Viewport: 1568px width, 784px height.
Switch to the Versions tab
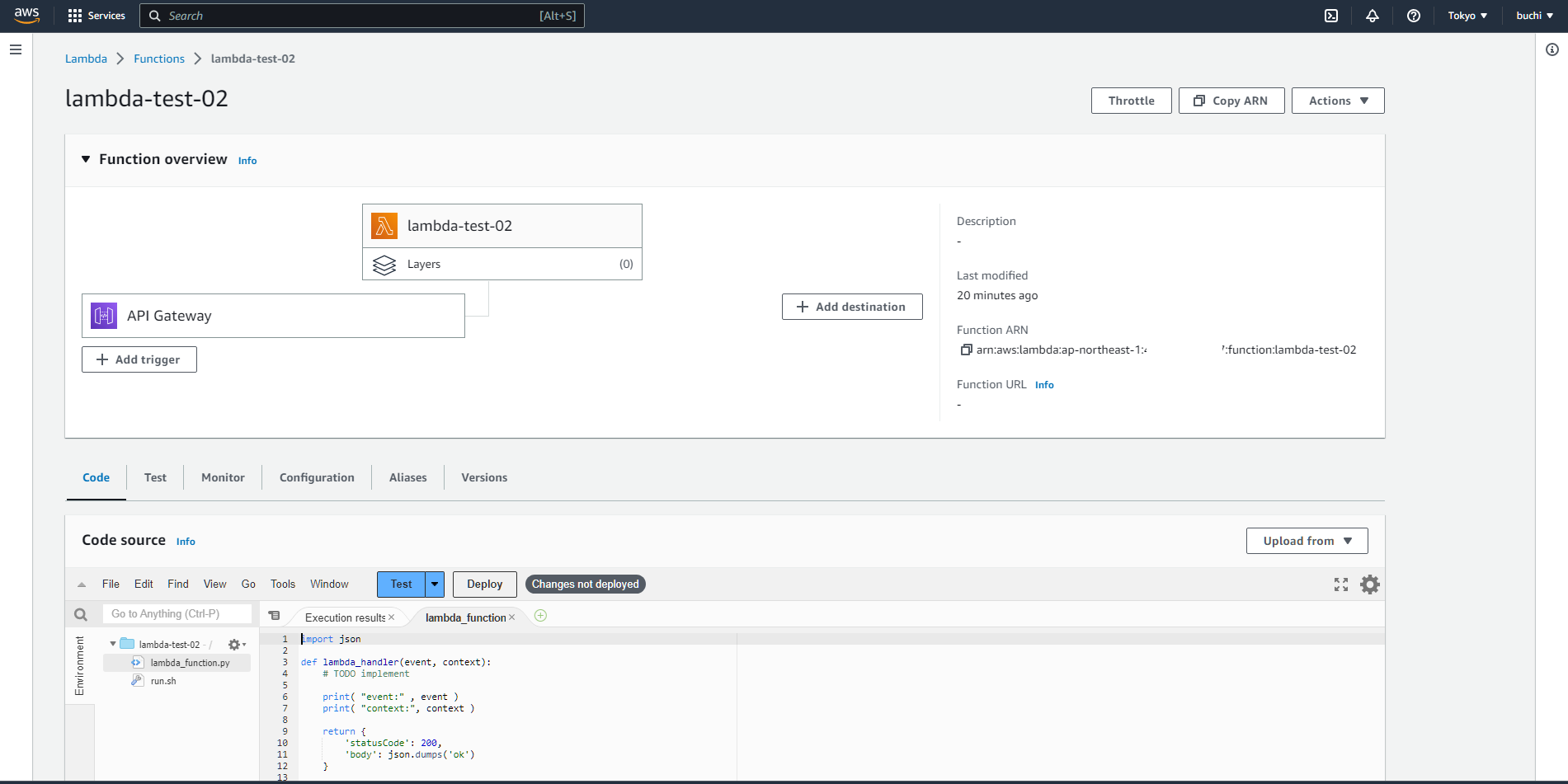click(x=484, y=477)
